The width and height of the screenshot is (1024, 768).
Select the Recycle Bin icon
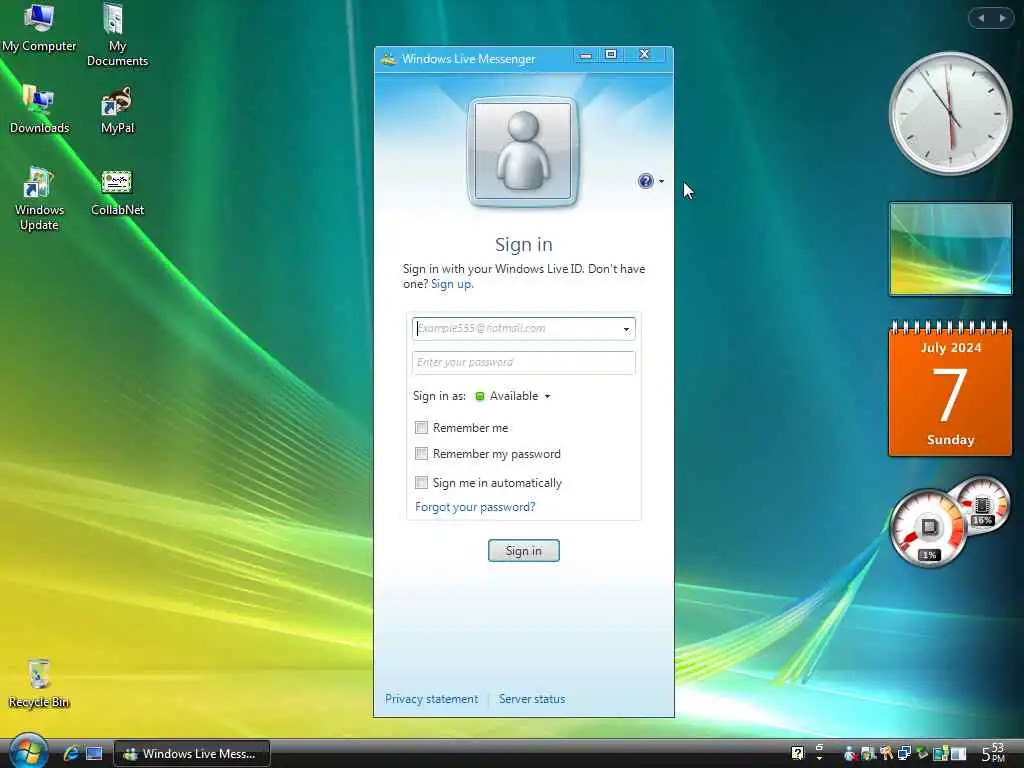pyautogui.click(x=39, y=684)
